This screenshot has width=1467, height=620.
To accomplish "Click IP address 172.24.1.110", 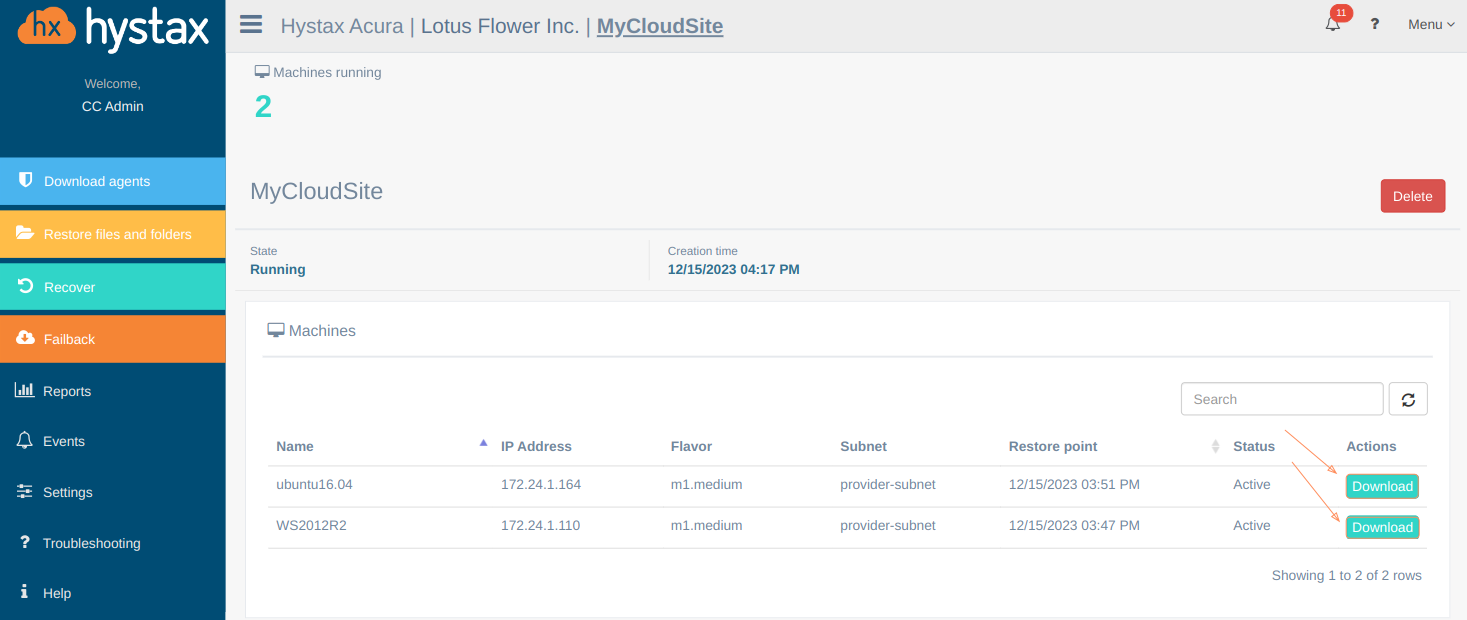I will (x=540, y=525).
